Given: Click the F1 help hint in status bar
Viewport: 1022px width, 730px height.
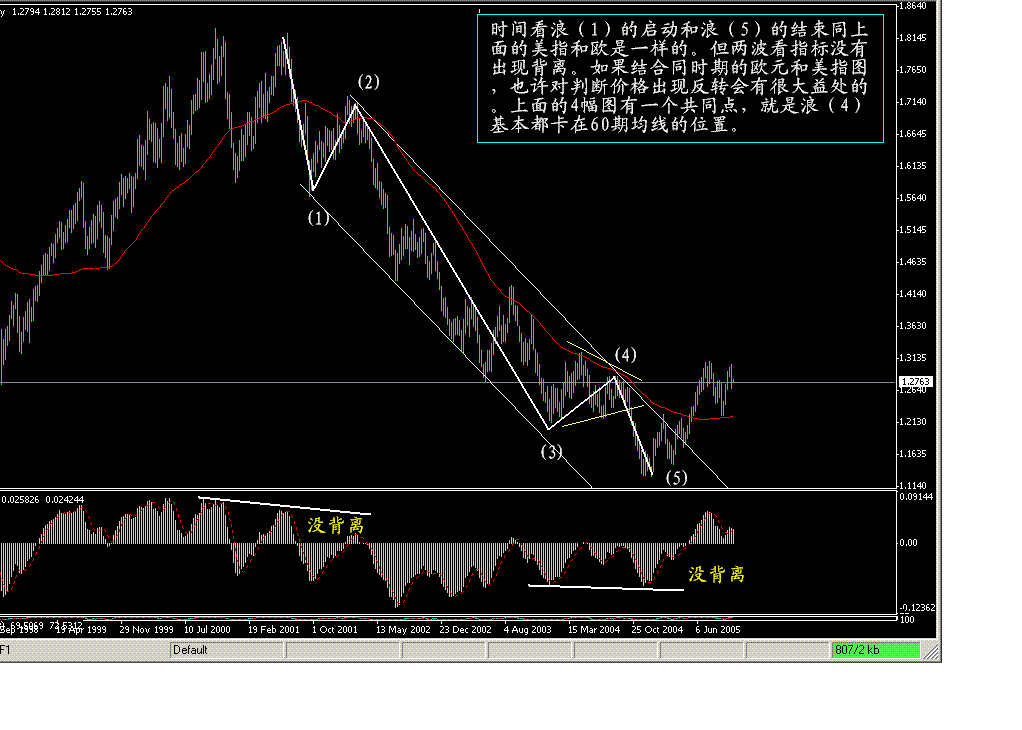Looking at the screenshot, I should coord(5,650).
